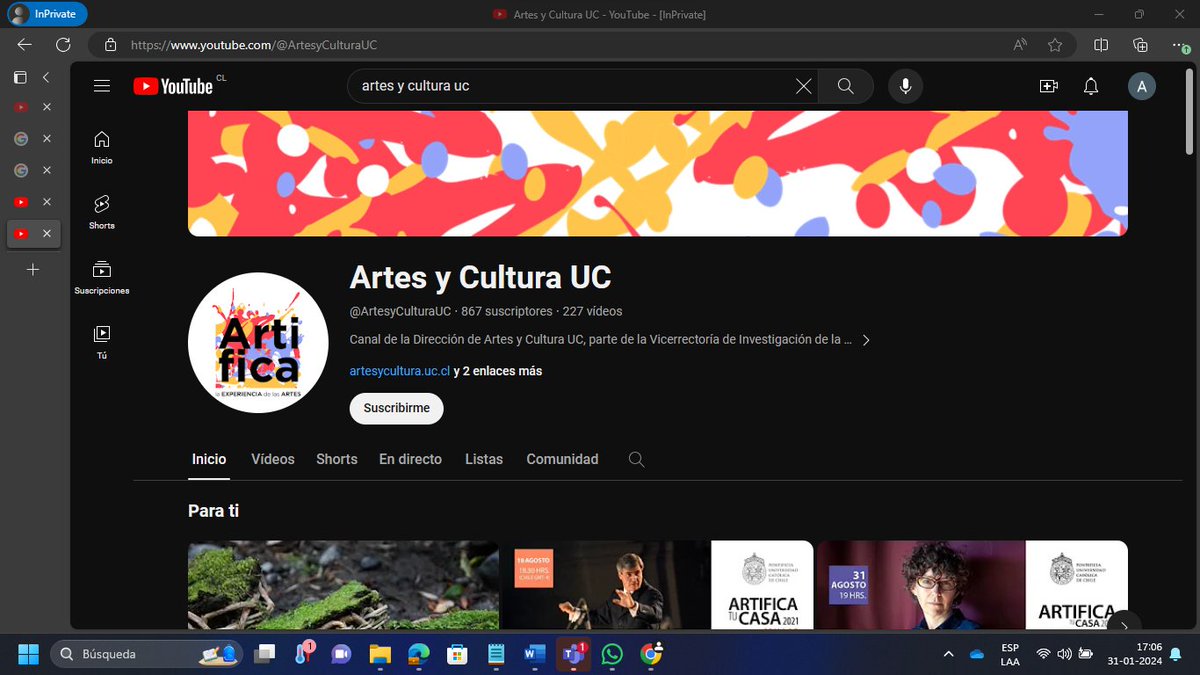
Task: Open the Tú library section
Action: tap(101, 342)
